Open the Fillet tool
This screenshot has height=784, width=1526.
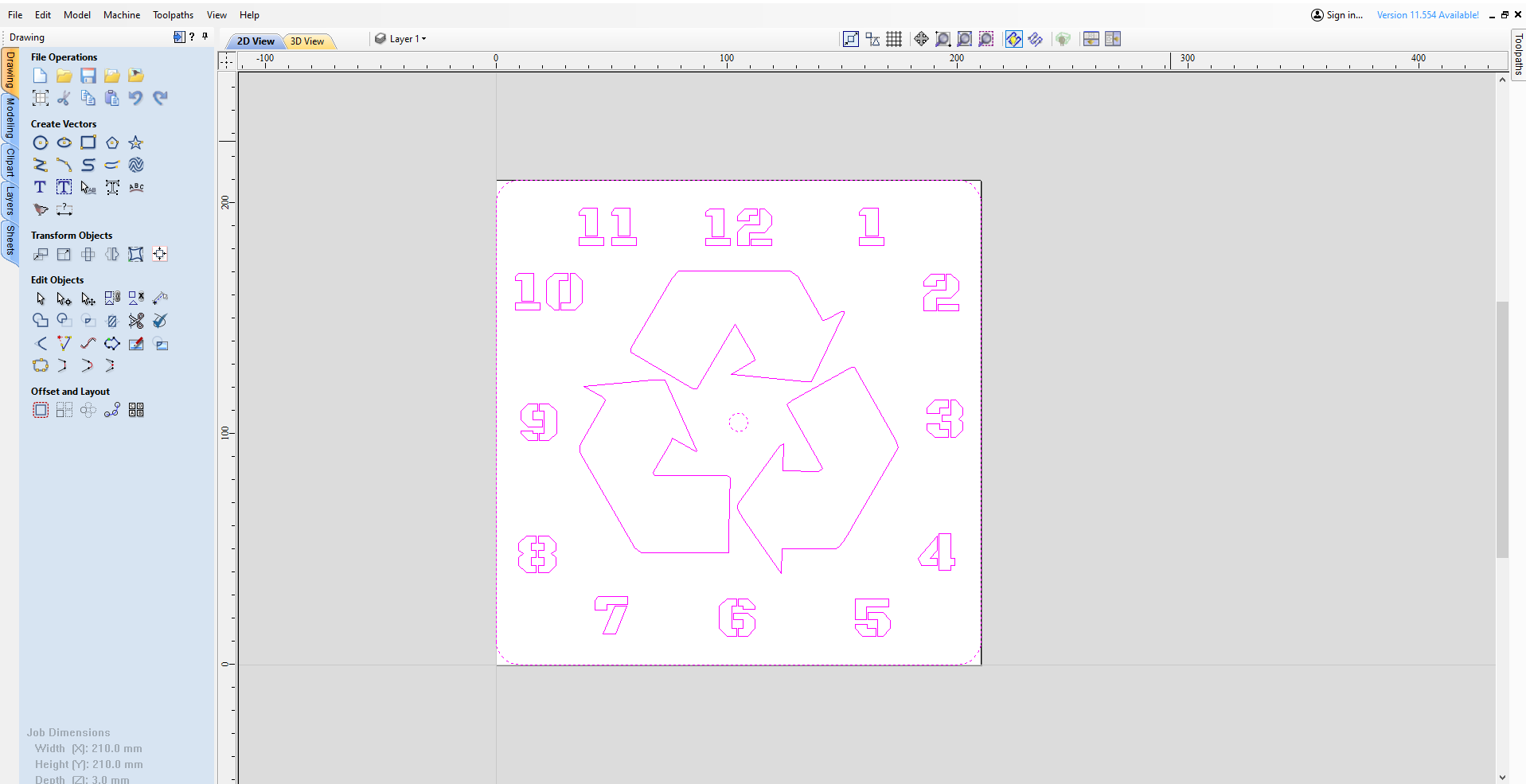click(41, 343)
